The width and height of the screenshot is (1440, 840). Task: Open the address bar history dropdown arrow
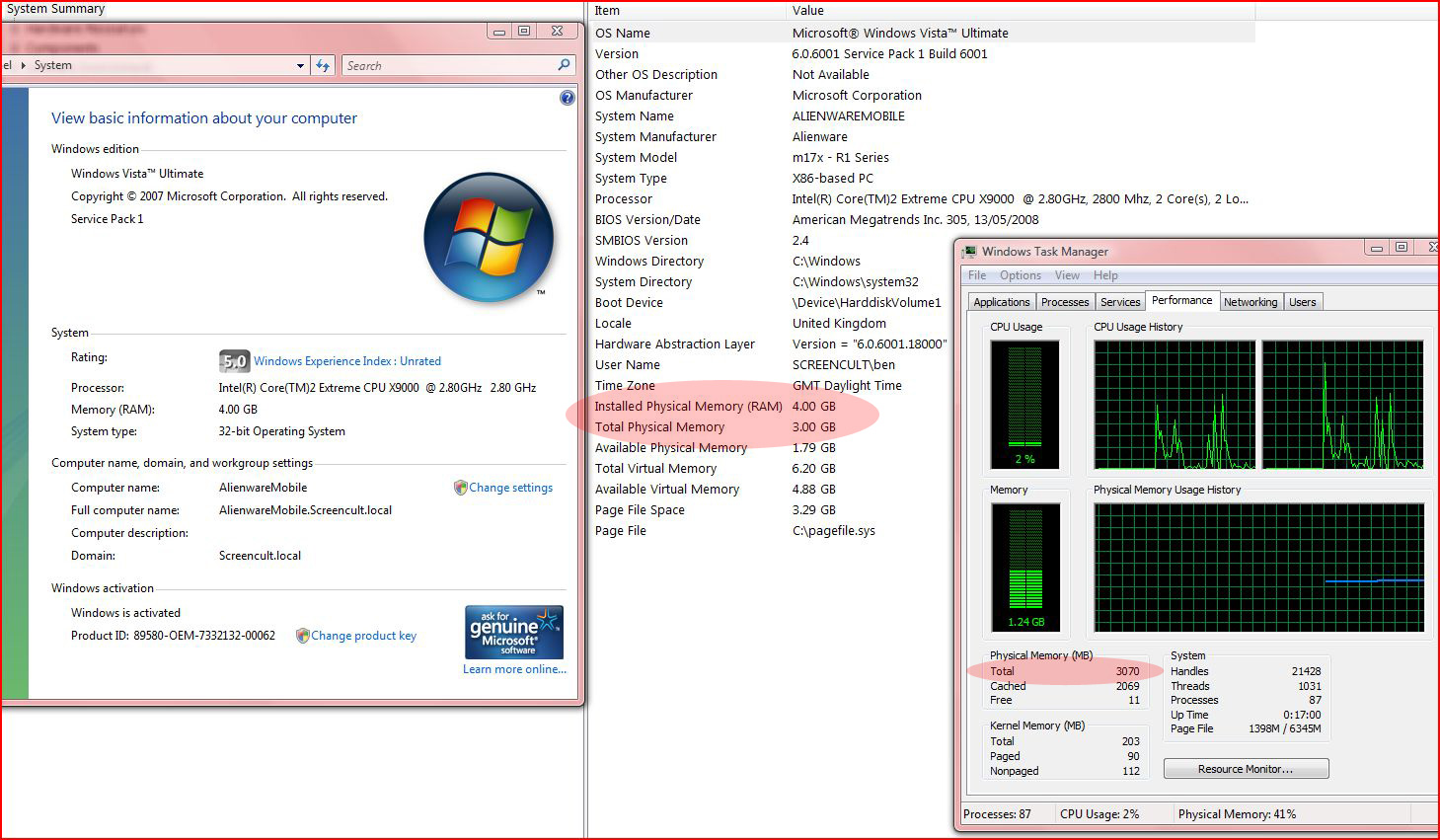pos(301,66)
